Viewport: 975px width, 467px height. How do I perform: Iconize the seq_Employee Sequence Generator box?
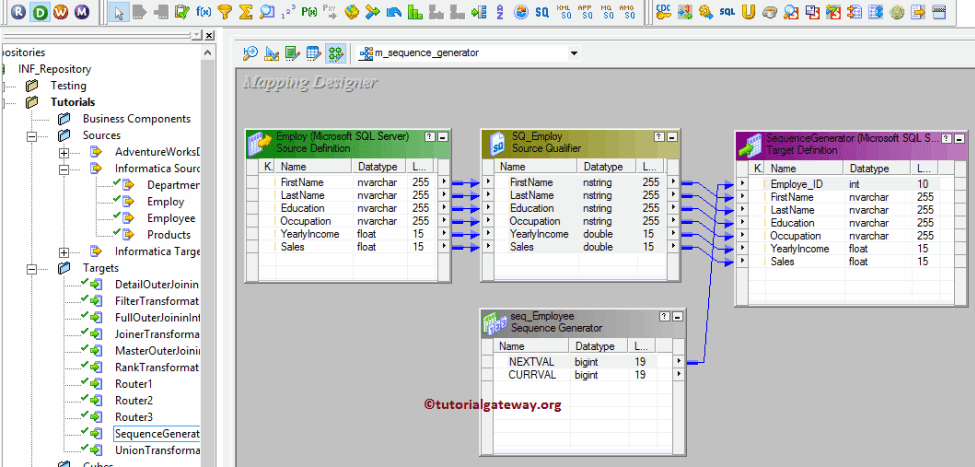coord(677,317)
